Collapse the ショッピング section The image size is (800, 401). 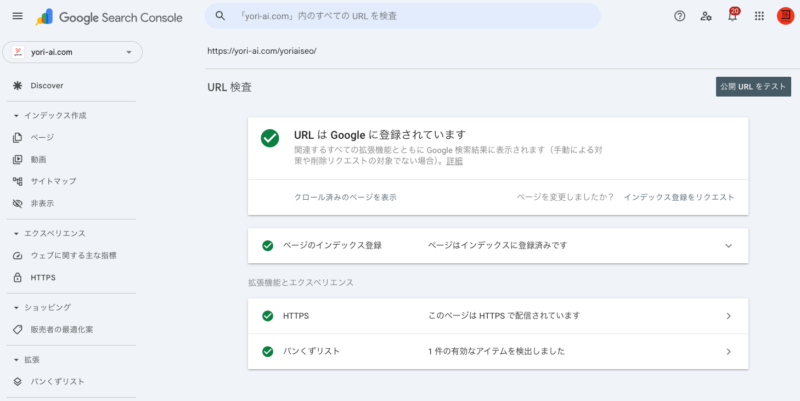tap(16, 308)
